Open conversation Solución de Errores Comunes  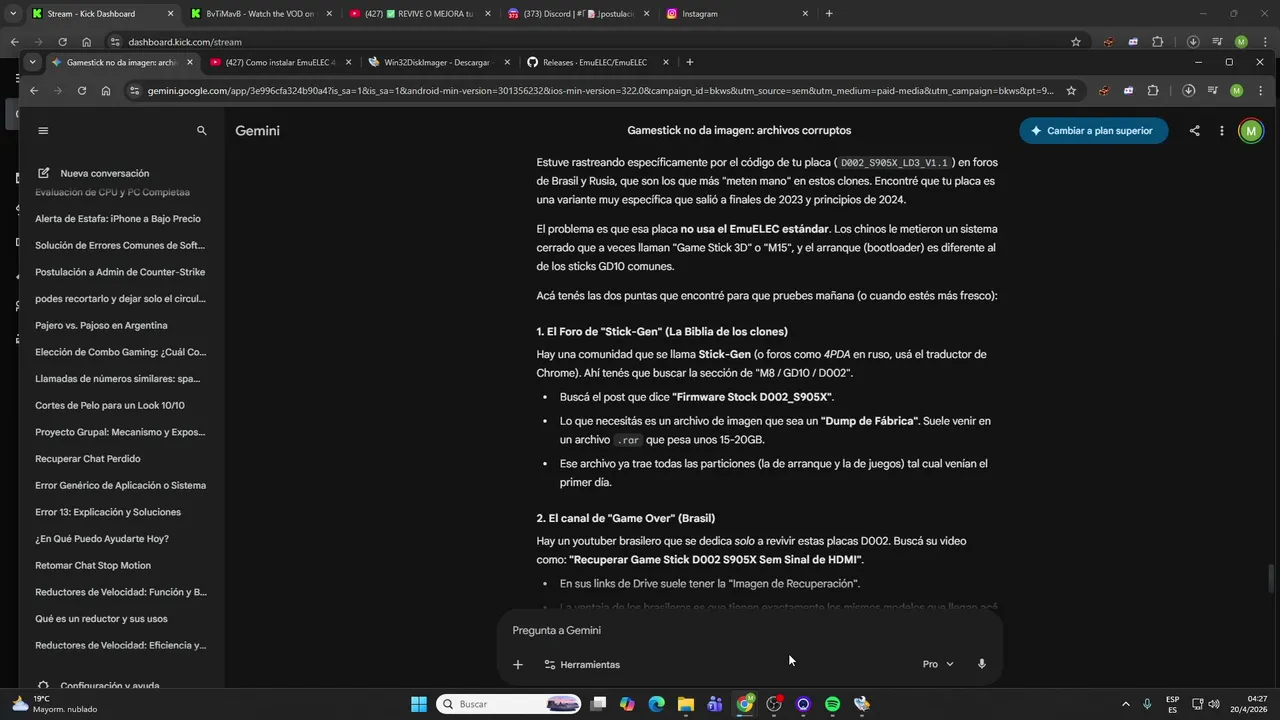pyautogui.click(x=118, y=245)
